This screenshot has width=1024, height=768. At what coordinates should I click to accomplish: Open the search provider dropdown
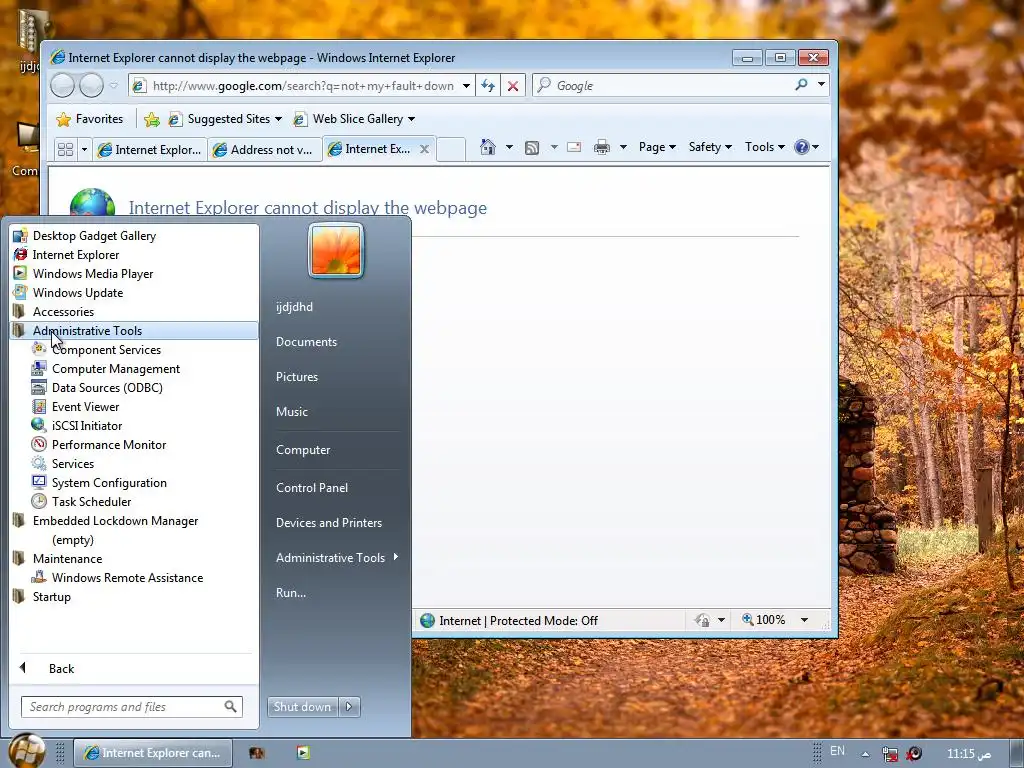coord(822,85)
